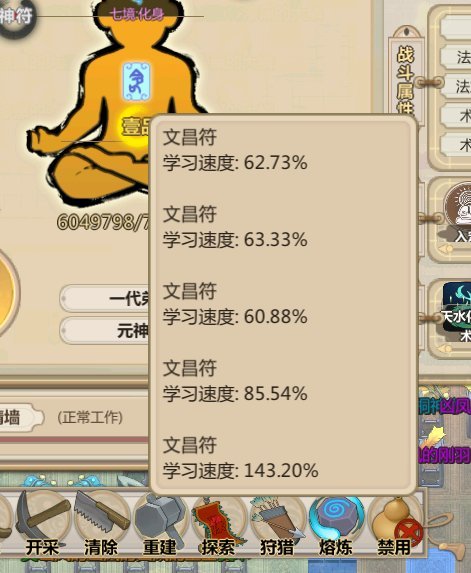
Task: Select the fifth 文昌符 entry with 143.20% speed
Action: (240, 458)
